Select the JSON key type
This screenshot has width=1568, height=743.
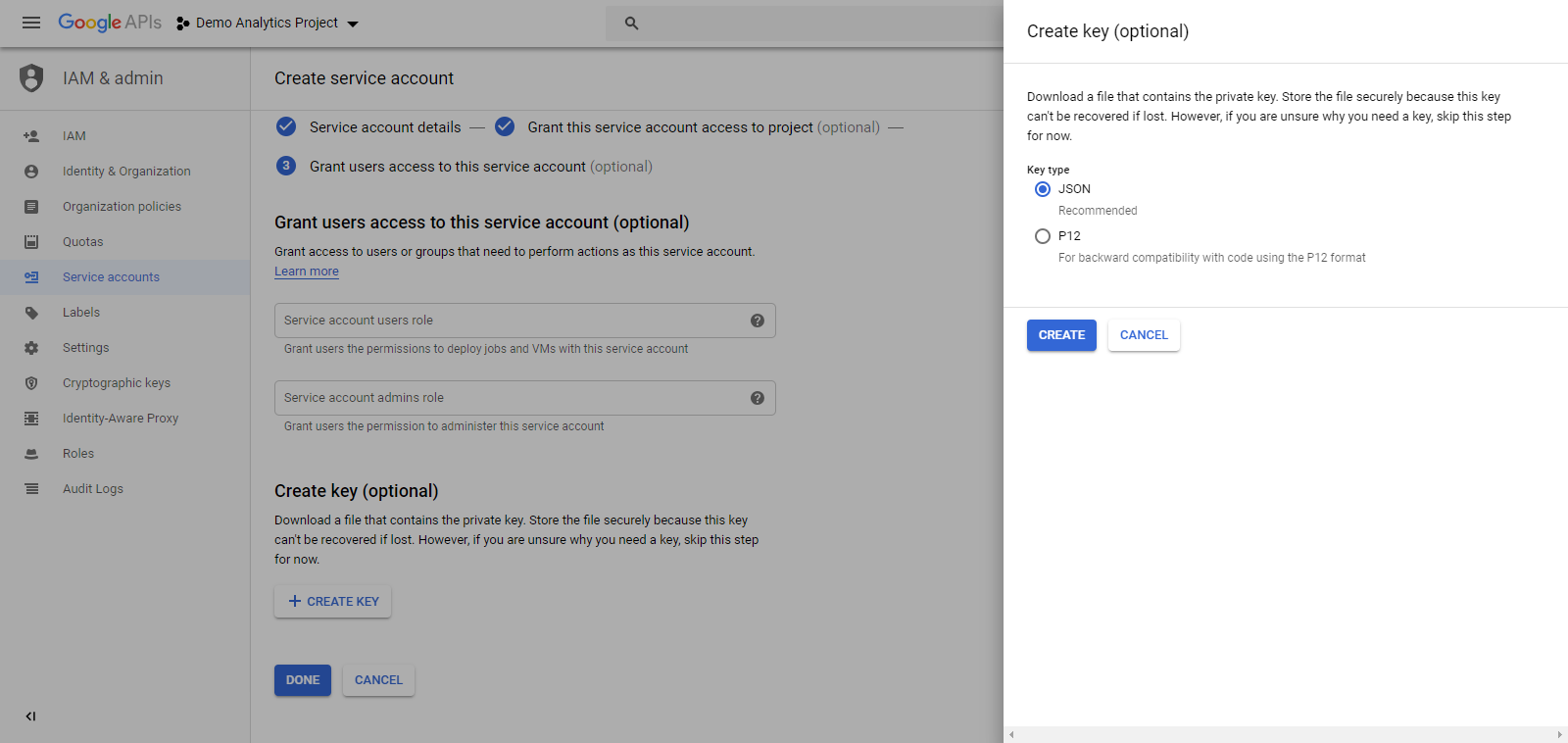pos(1043,189)
